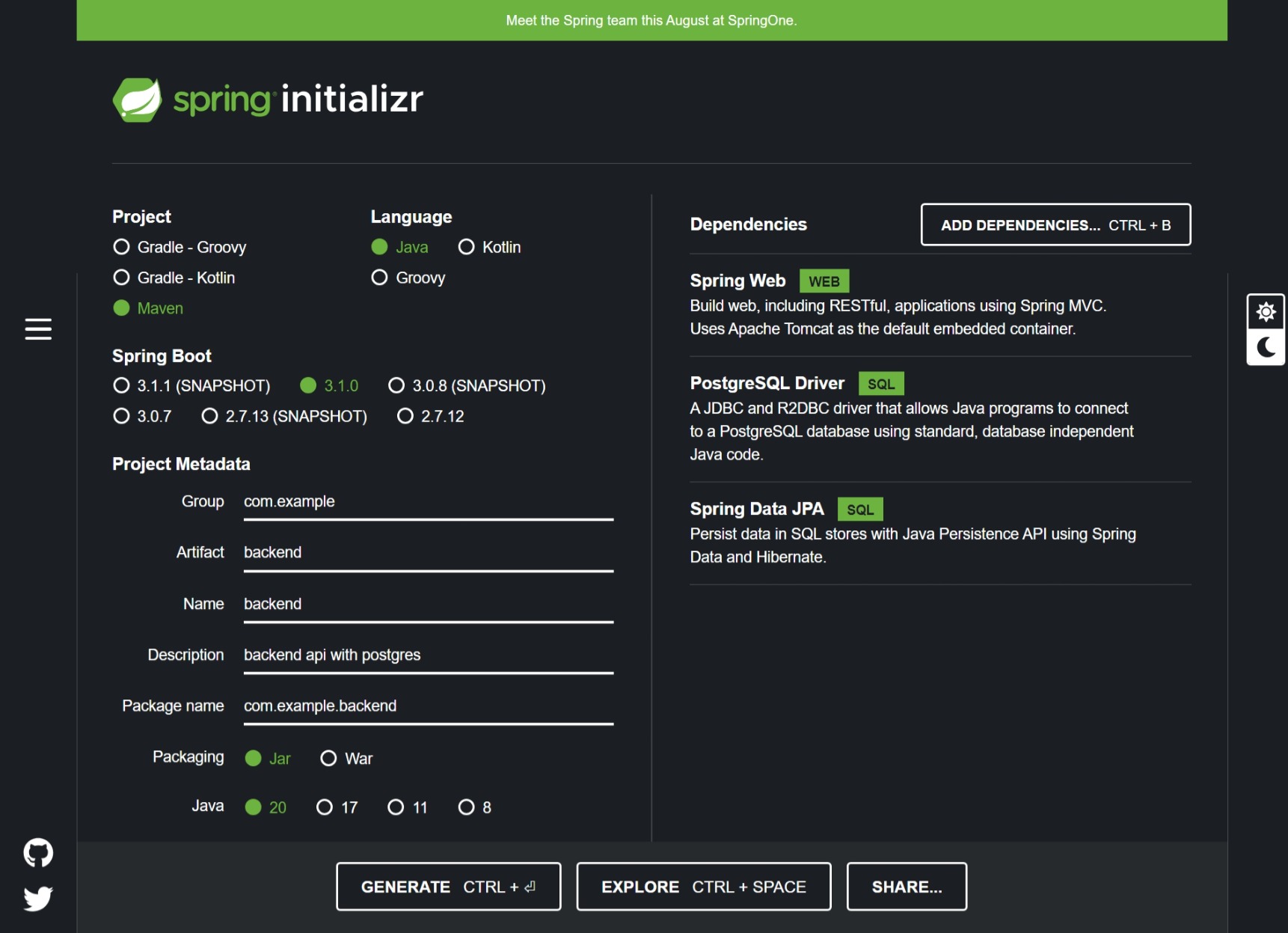This screenshot has width=1288, height=933.
Task: Select Gradle - Kotlin project type
Action: pyautogui.click(x=174, y=278)
